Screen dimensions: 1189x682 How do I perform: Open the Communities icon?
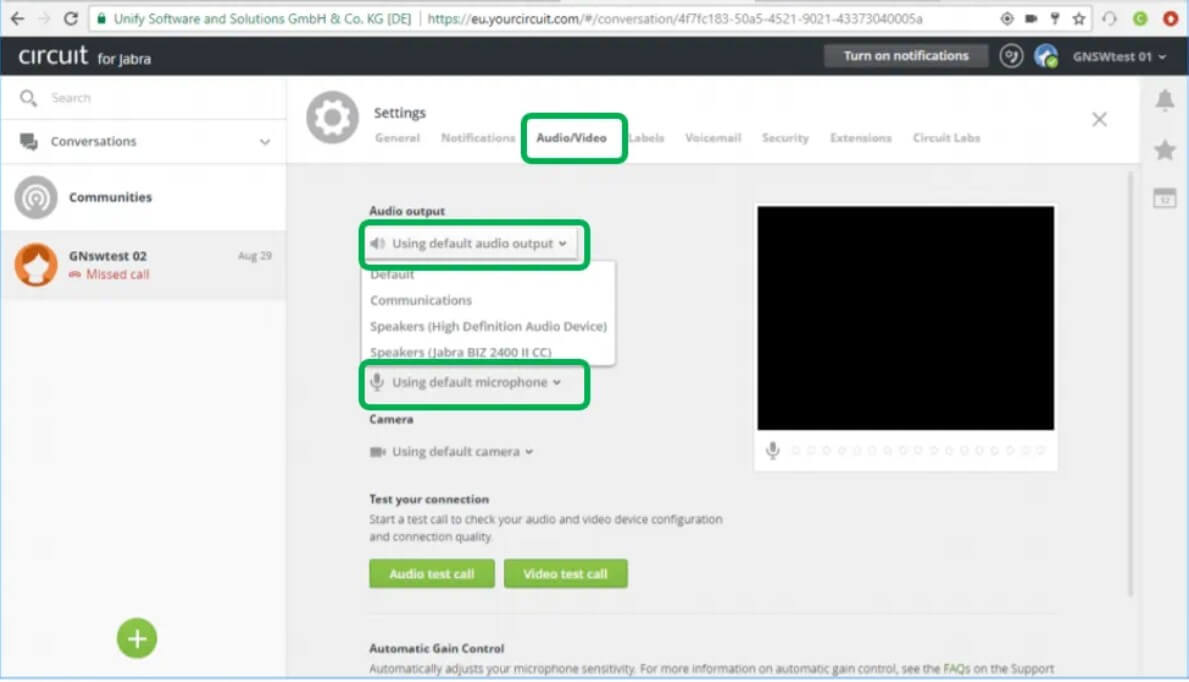click(36, 198)
